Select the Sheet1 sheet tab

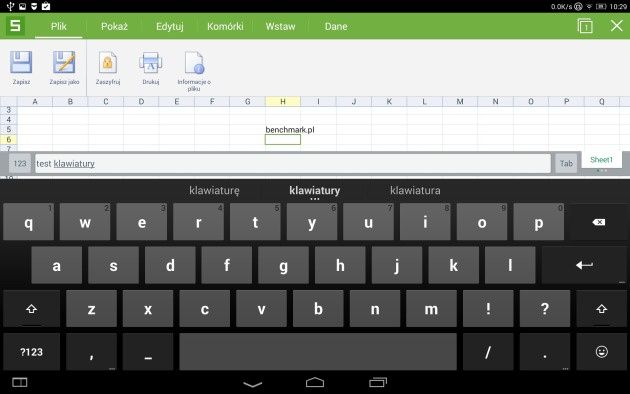[601, 160]
